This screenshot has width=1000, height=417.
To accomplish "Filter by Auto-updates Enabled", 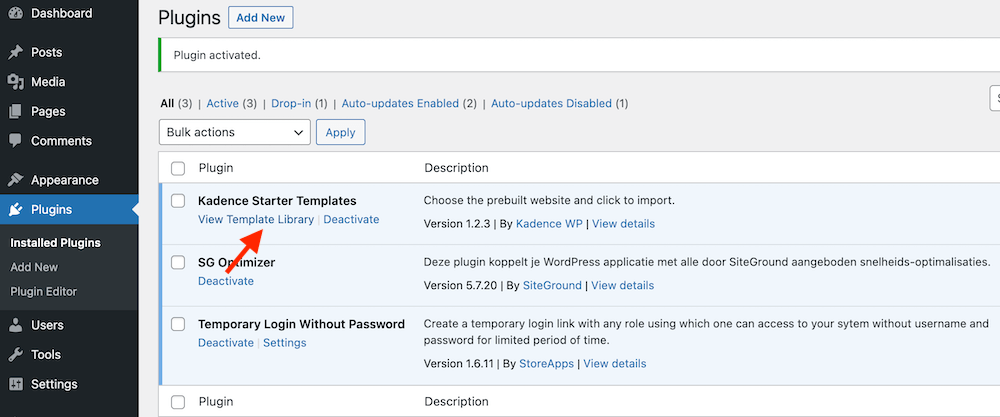I will (401, 103).
